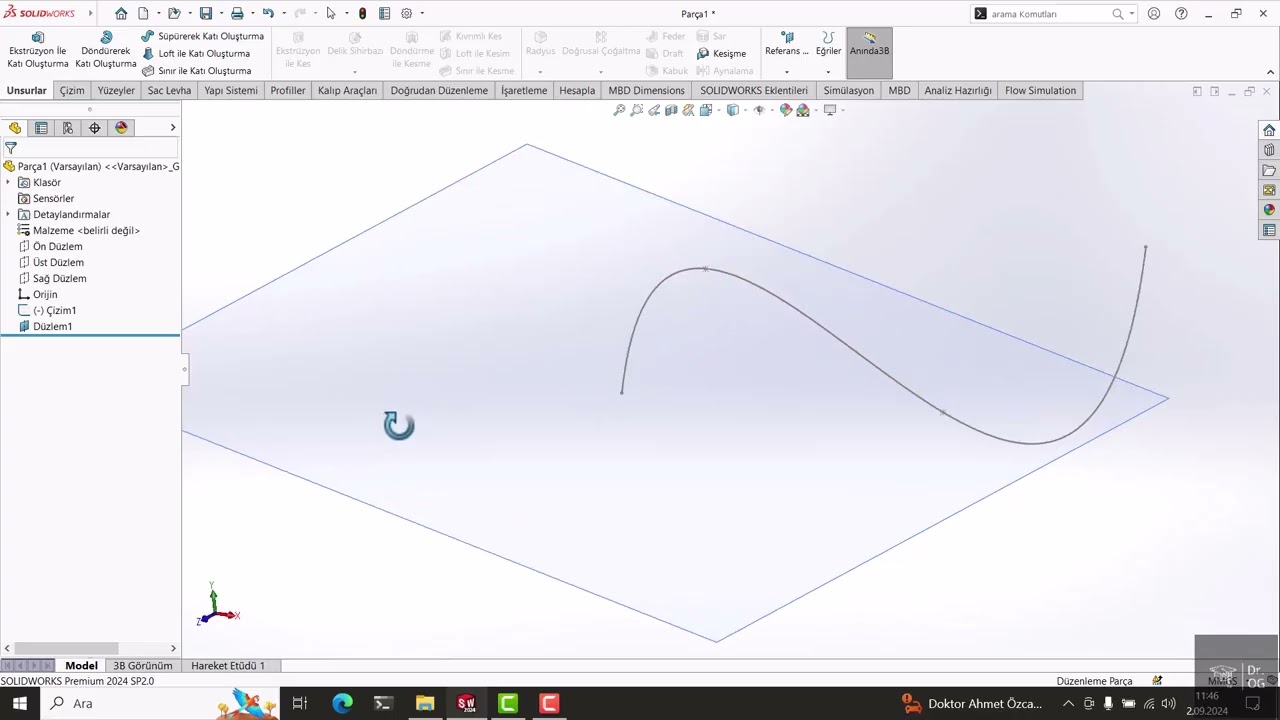The height and width of the screenshot is (720, 1280).
Task: Open the Appearances colored ball in task pane
Action: point(1269,210)
